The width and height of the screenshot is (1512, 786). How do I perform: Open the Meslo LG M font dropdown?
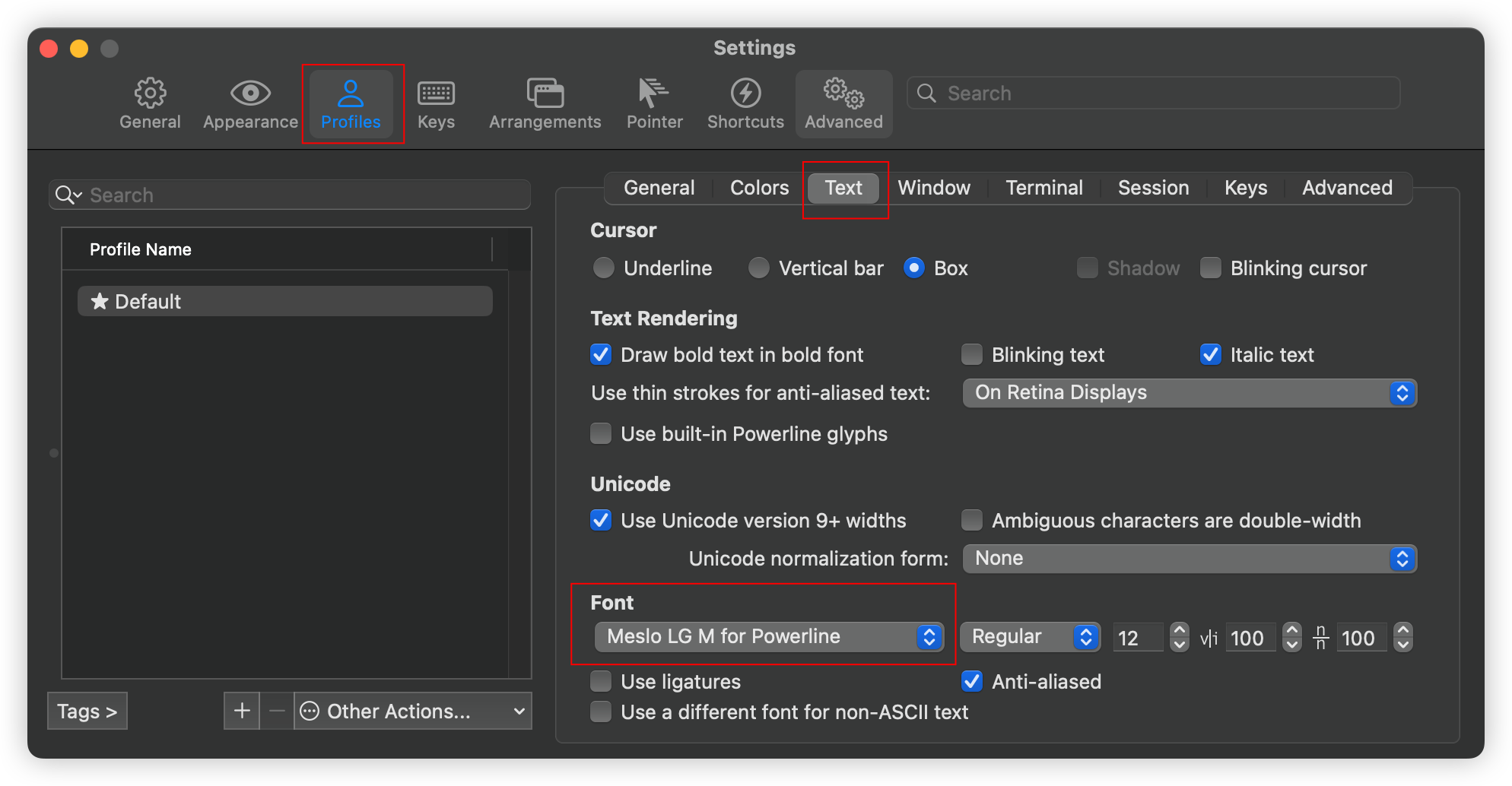point(769,637)
